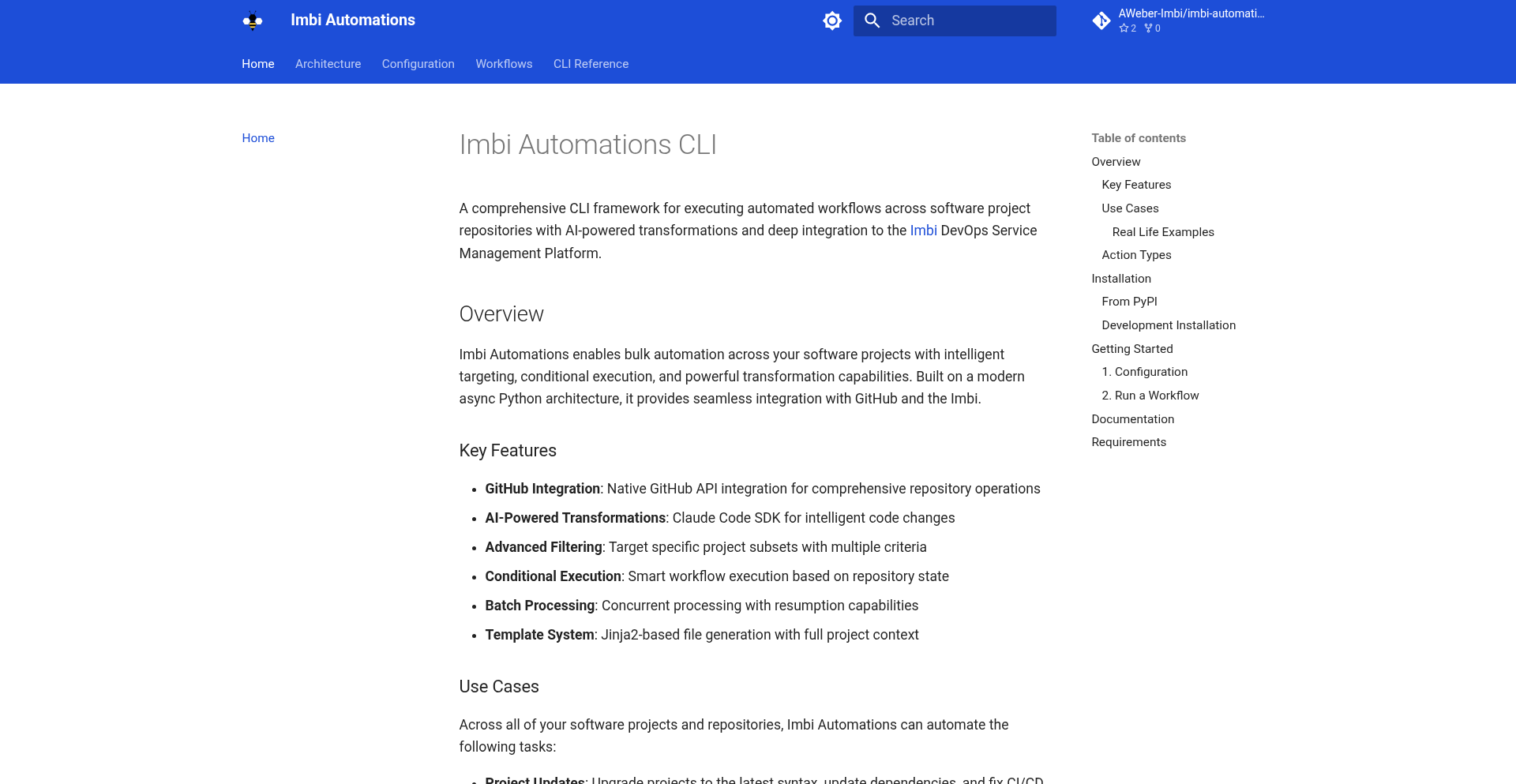Open the CLI Reference tab
1516x784 pixels.
(591, 64)
